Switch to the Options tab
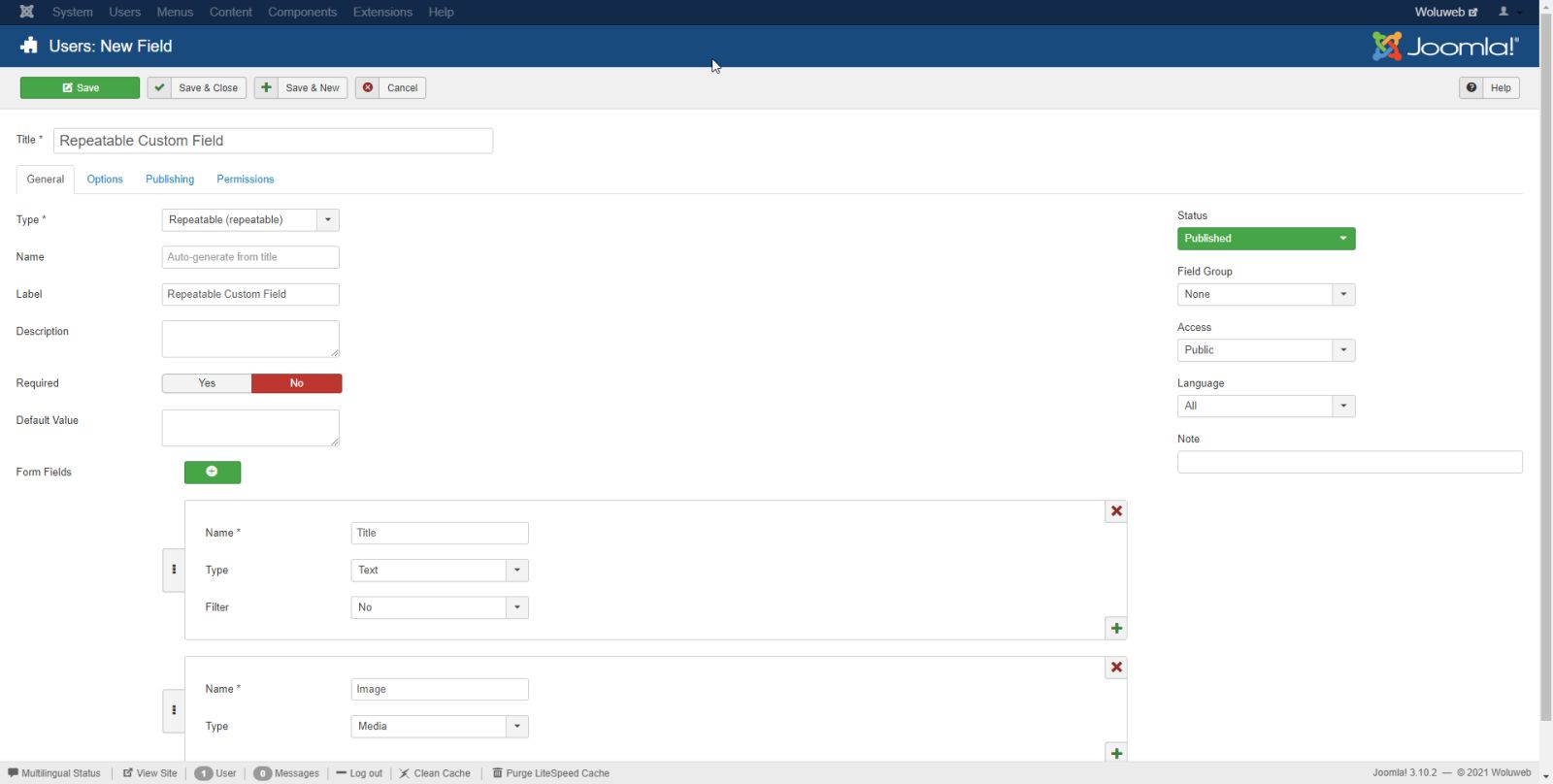Viewport: 1553px width, 784px height. pyautogui.click(x=105, y=180)
